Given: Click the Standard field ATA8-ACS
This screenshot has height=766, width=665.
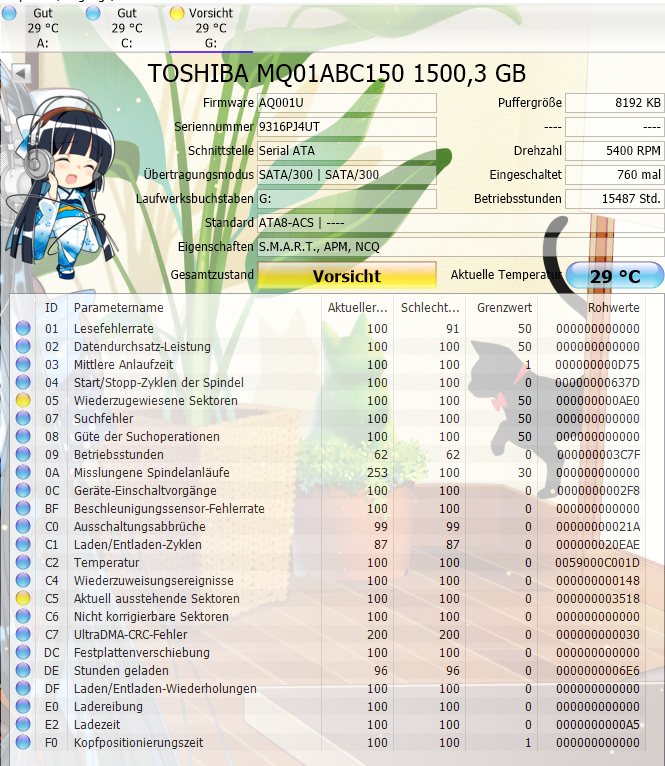Looking at the screenshot, I should [460, 223].
